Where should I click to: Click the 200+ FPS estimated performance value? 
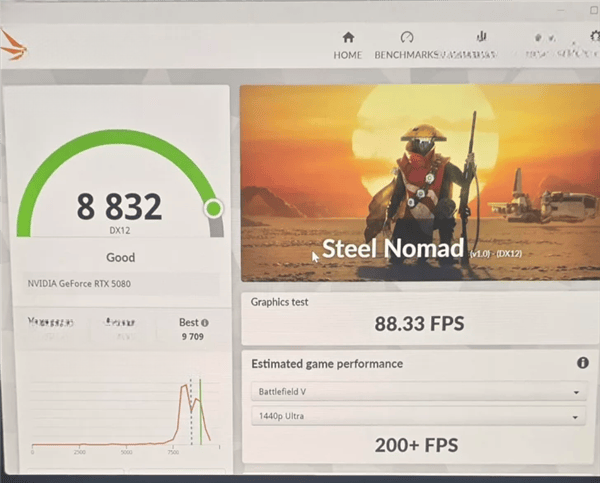tap(416, 445)
